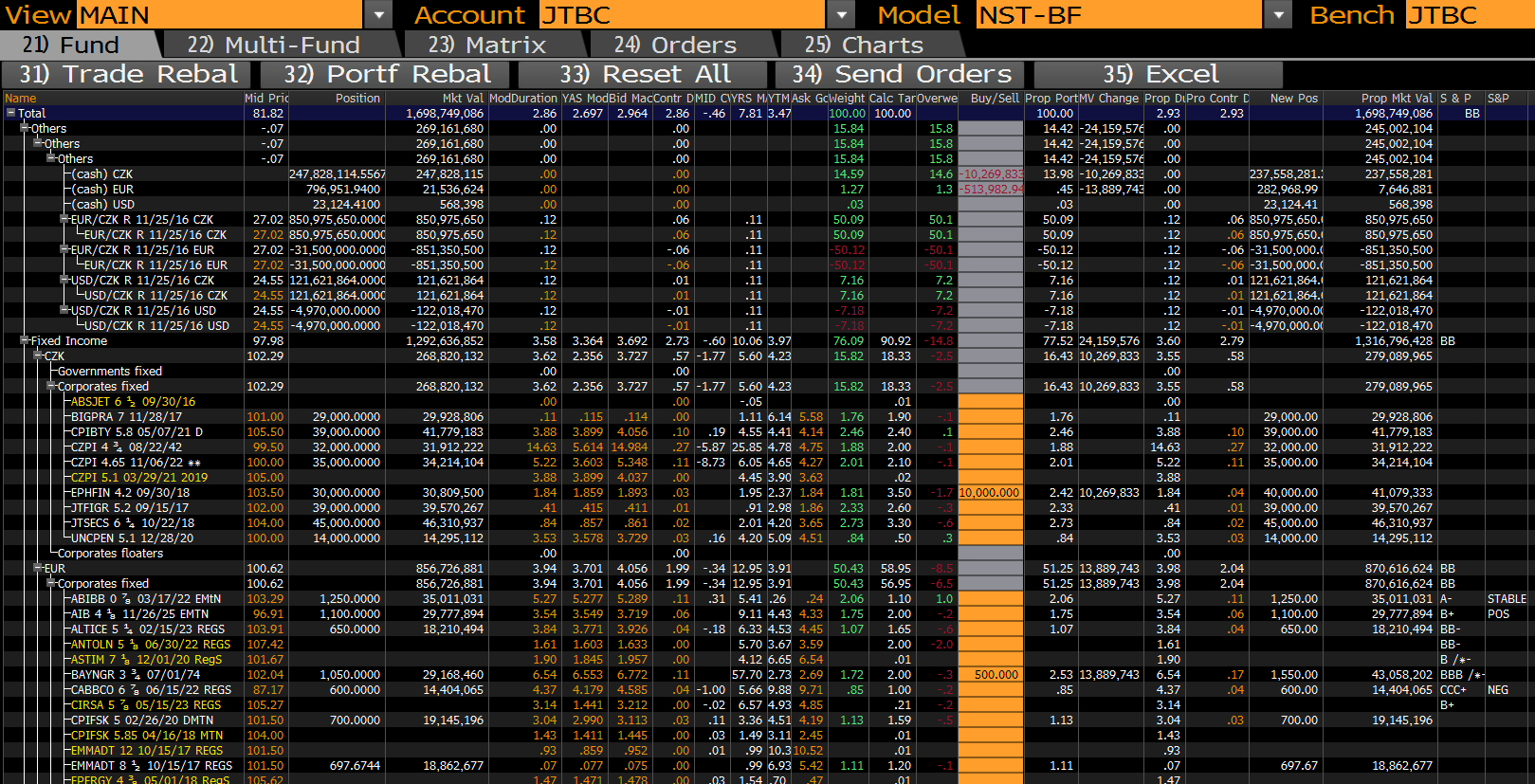Click Buy/Sell cell in CABBCO 6 row
Screen dimensions: 1535x784
[991, 690]
